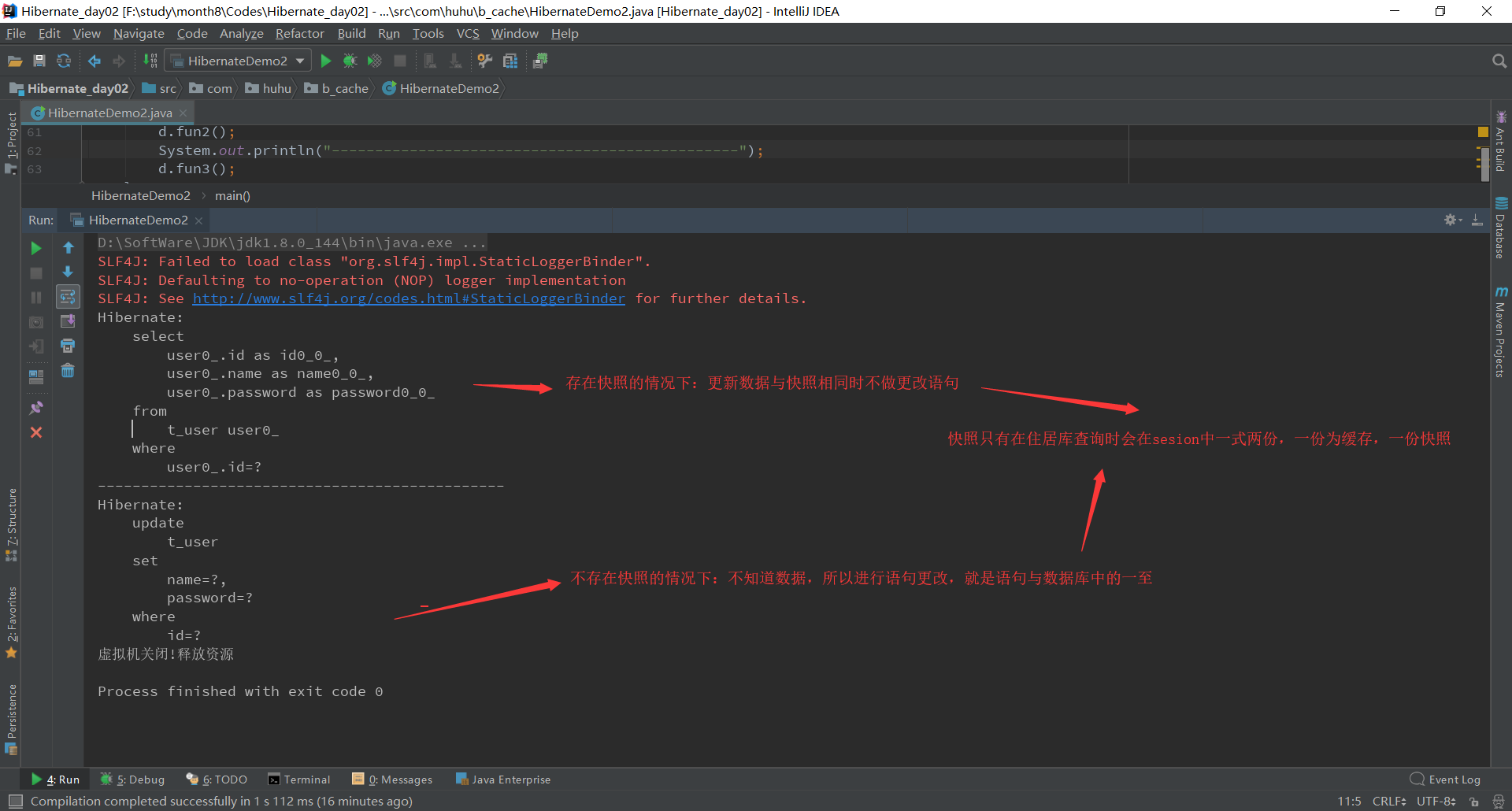Open the Event Log
The height and width of the screenshot is (811, 1512).
1445,780
